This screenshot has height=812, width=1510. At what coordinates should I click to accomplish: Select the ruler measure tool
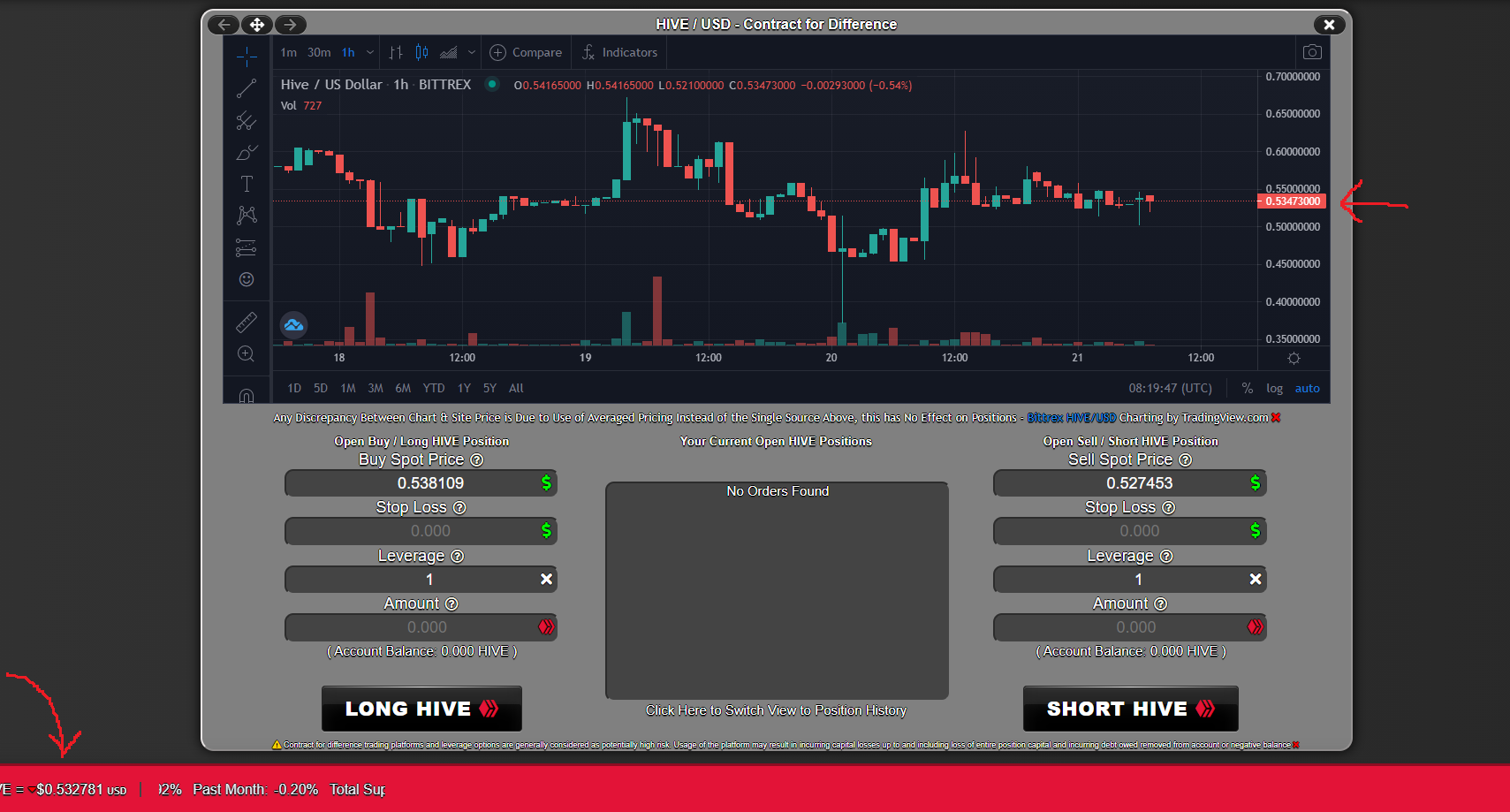(247, 323)
